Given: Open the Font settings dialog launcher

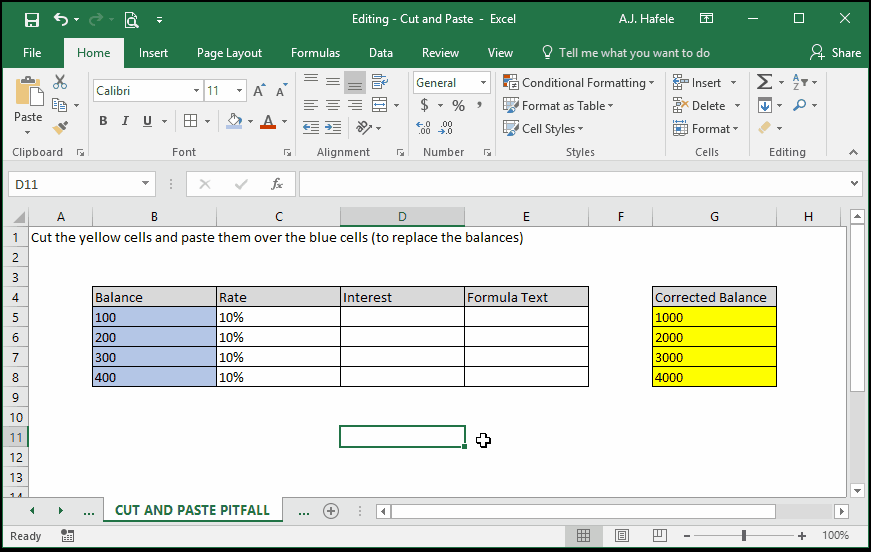Looking at the screenshot, I should point(287,153).
